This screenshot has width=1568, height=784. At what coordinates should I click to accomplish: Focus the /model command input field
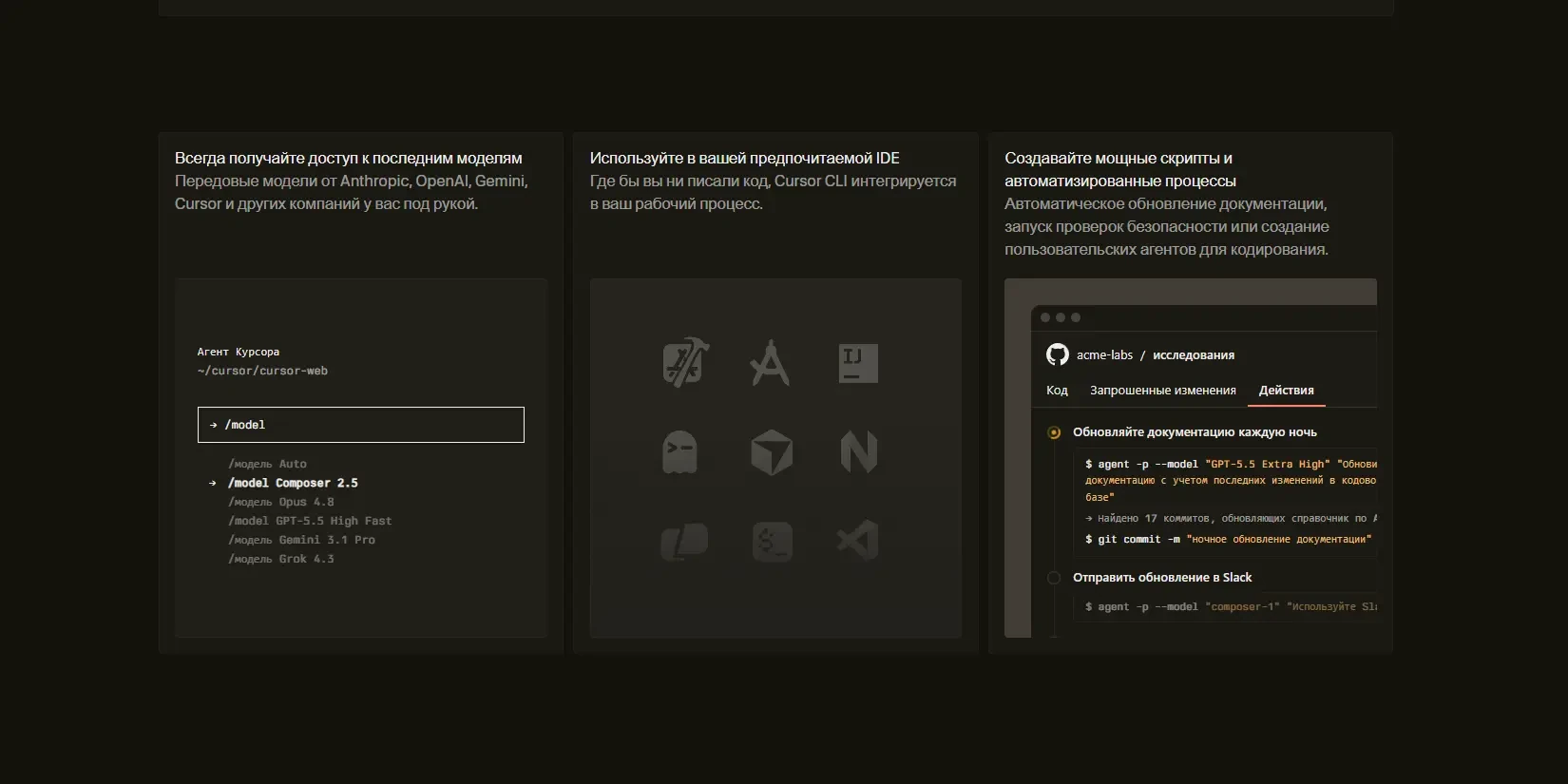361,425
